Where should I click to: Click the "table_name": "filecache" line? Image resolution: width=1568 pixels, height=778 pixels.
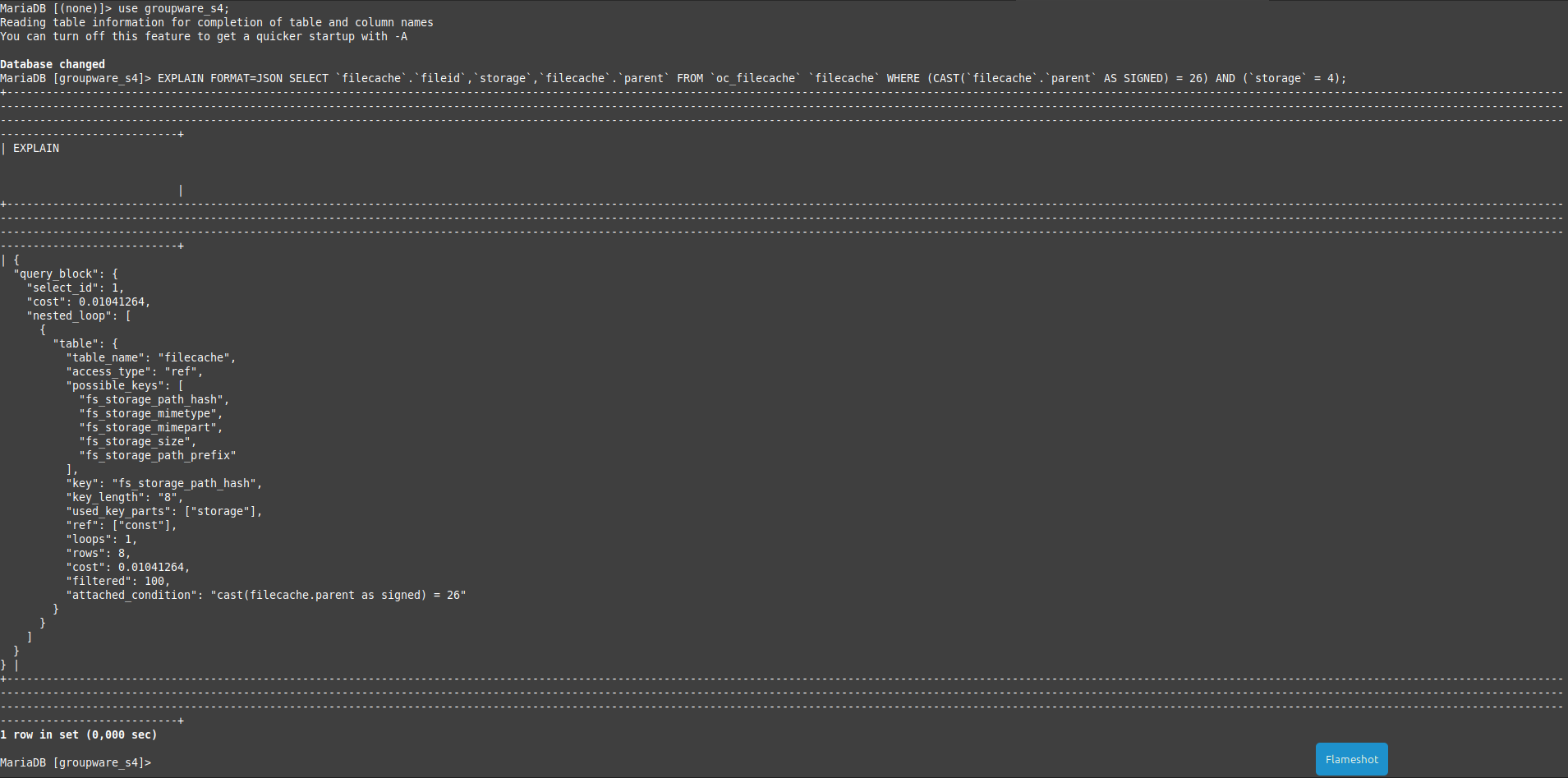[150, 357]
